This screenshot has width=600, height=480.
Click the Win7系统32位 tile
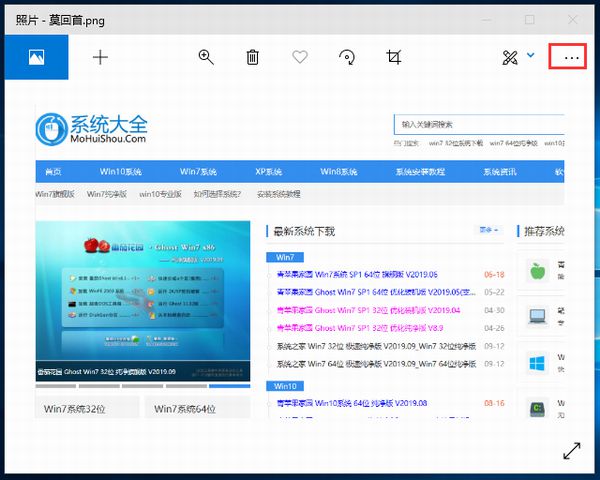point(87,408)
